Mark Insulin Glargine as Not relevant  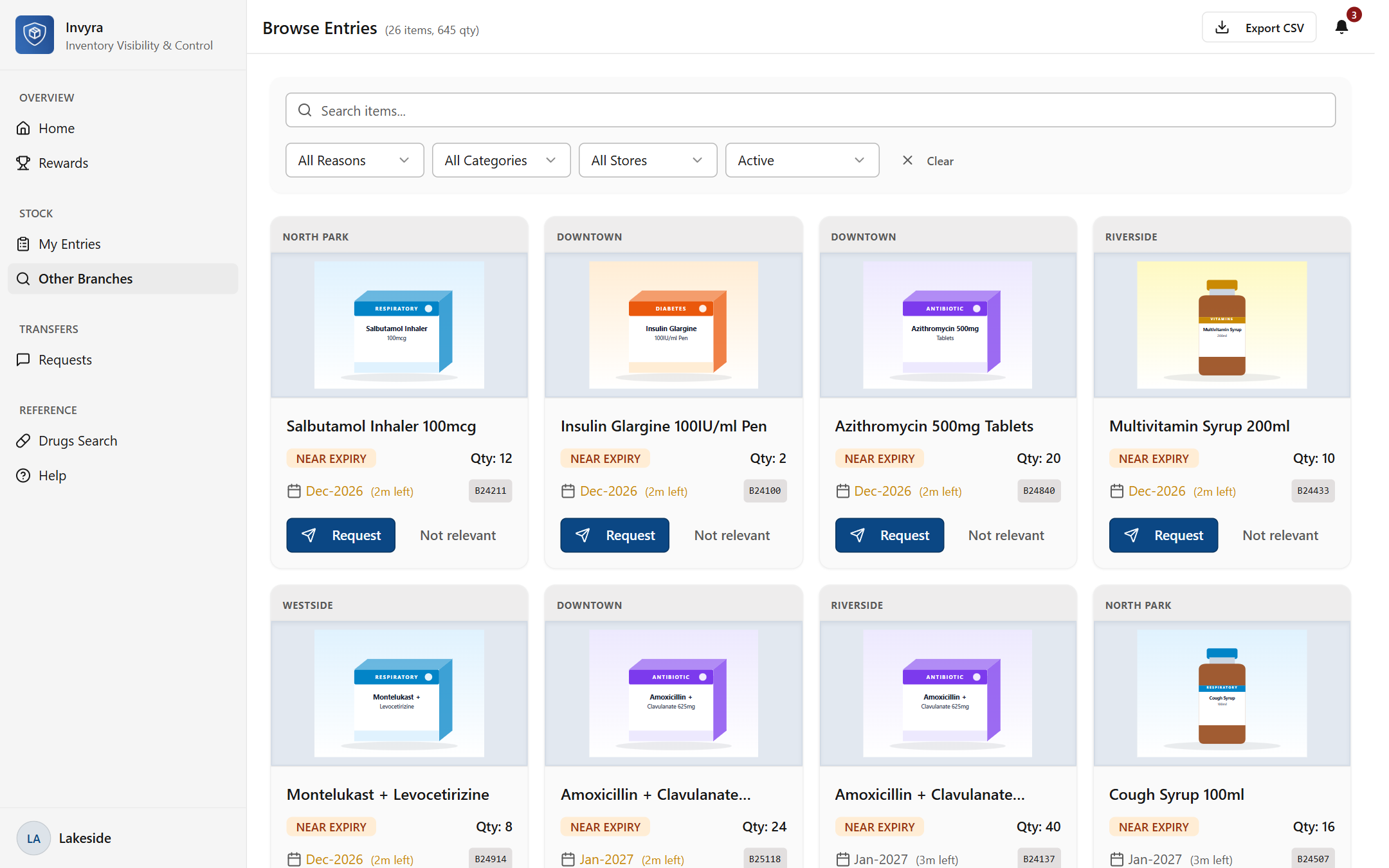pos(732,535)
